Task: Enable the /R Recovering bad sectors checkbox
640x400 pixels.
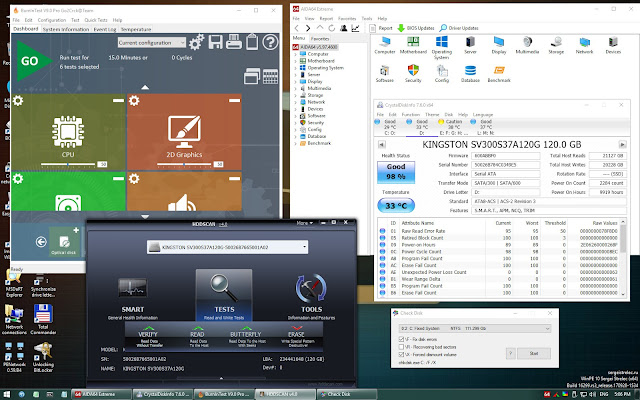Action: pyautogui.click(x=401, y=347)
